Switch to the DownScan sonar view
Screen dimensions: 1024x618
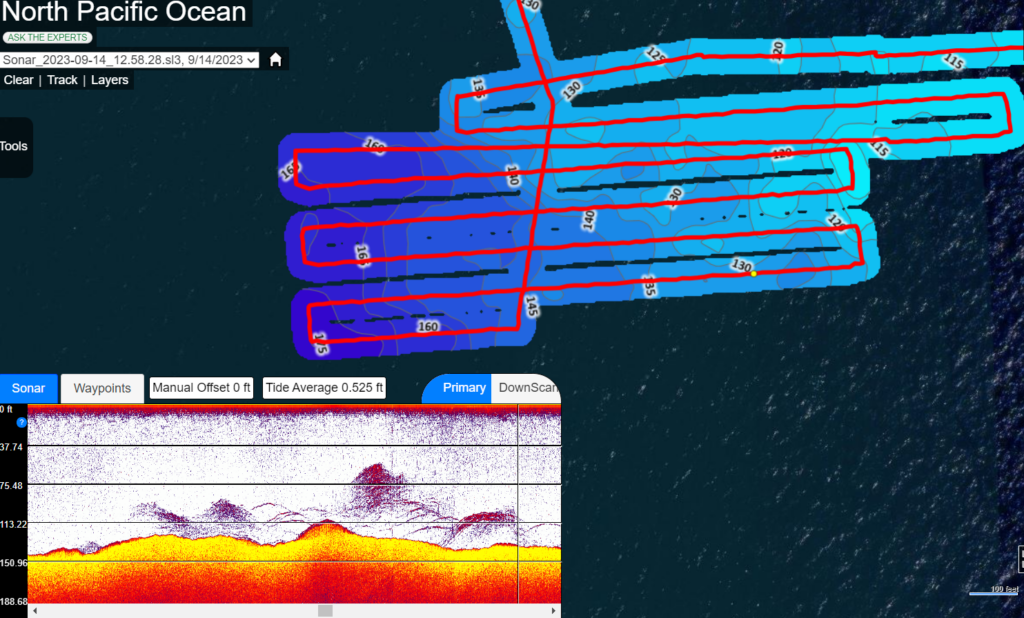pos(528,388)
